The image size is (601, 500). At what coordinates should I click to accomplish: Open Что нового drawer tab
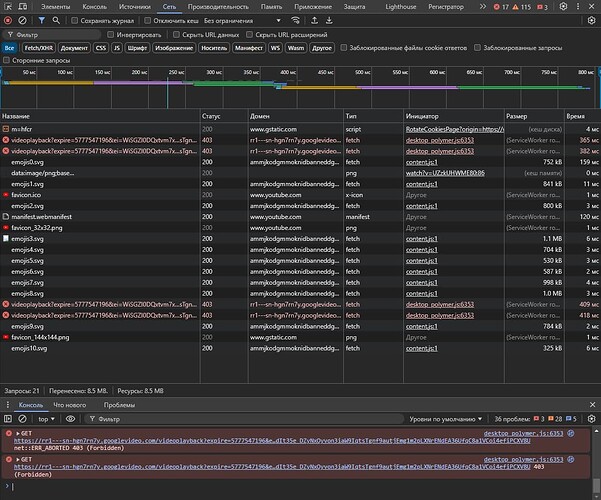pos(70,405)
